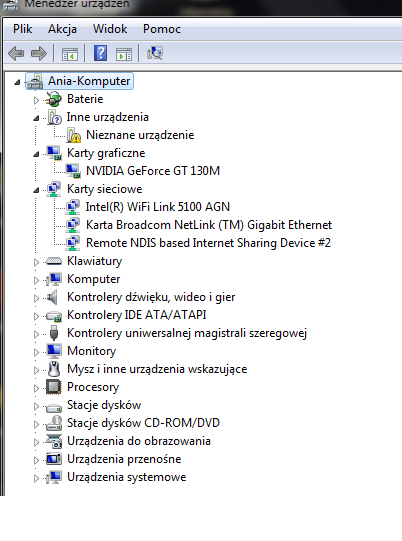Click show/hide console tree toolbar icon
This screenshot has height=541, width=402.
[70, 54]
